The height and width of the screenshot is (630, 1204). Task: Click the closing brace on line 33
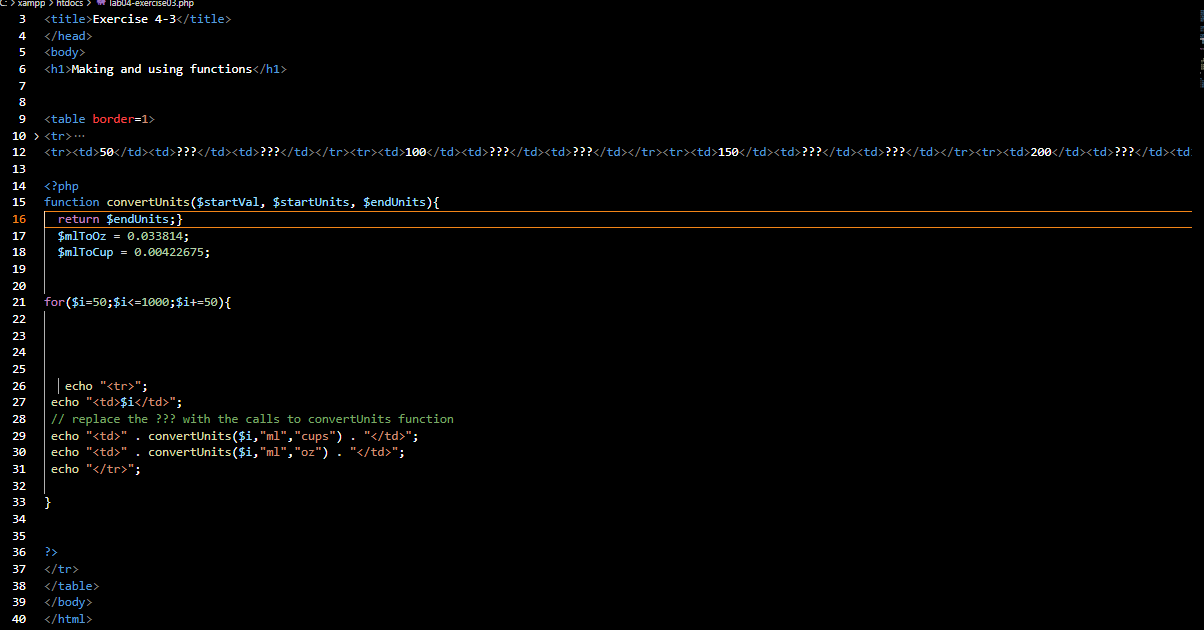[x=47, y=502]
